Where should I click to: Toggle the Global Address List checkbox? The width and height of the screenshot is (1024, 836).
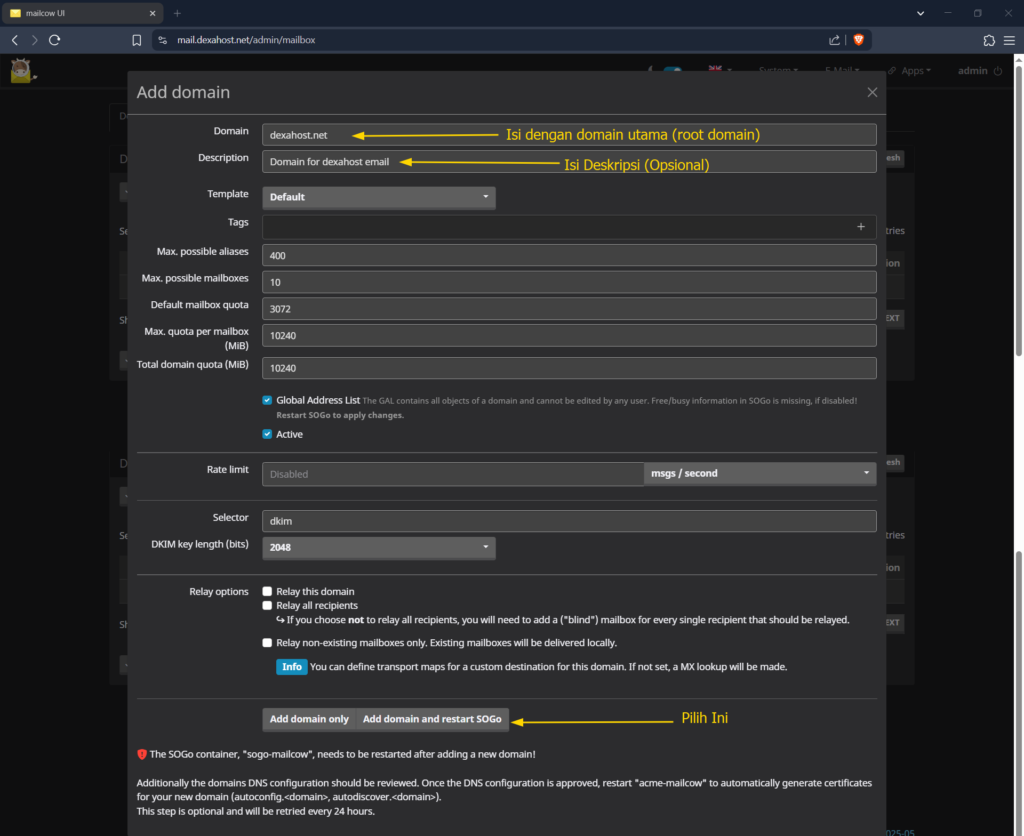(x=267, y=400)
